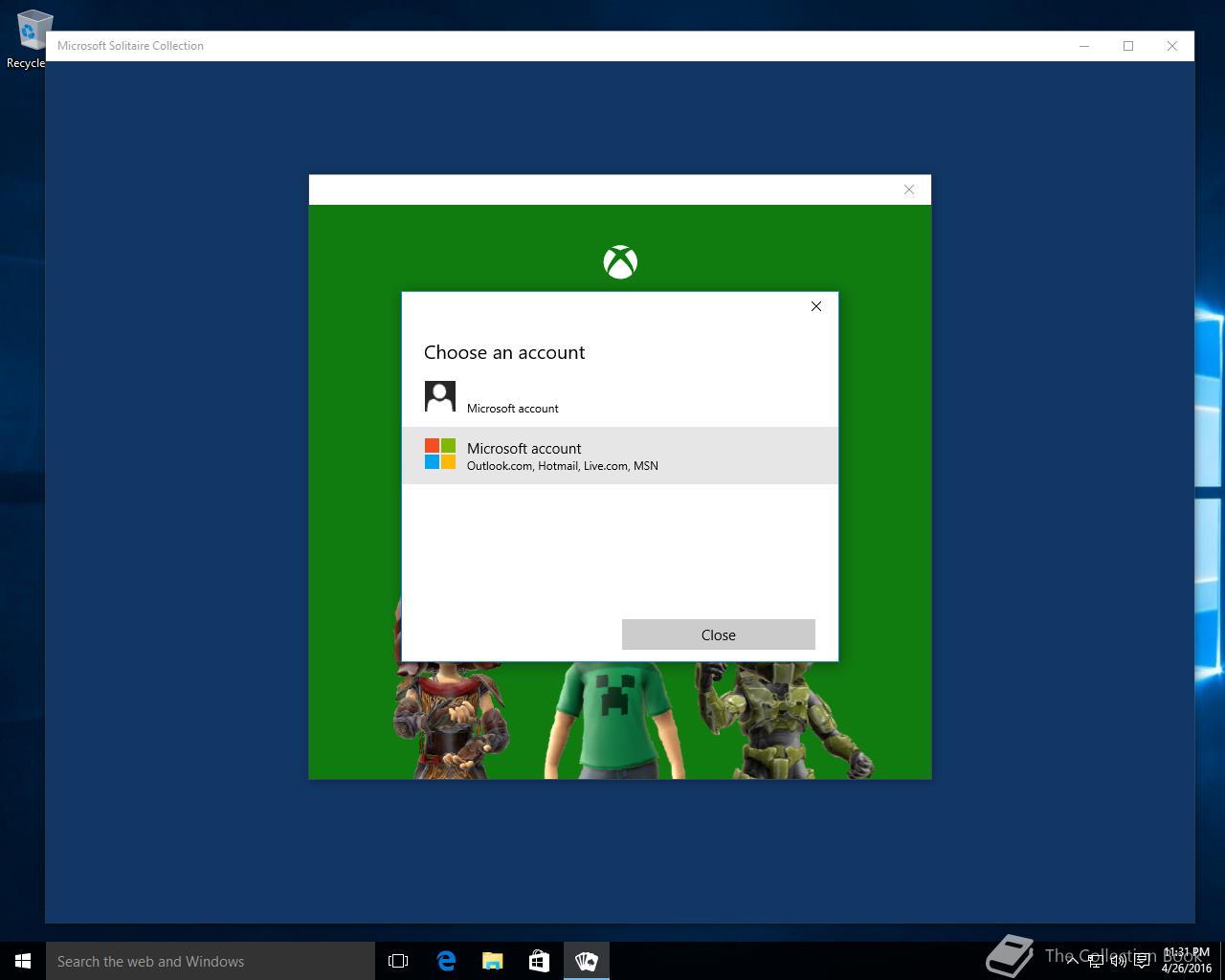Launch Microsoft Edge from the taskbar

pos(446,961)
